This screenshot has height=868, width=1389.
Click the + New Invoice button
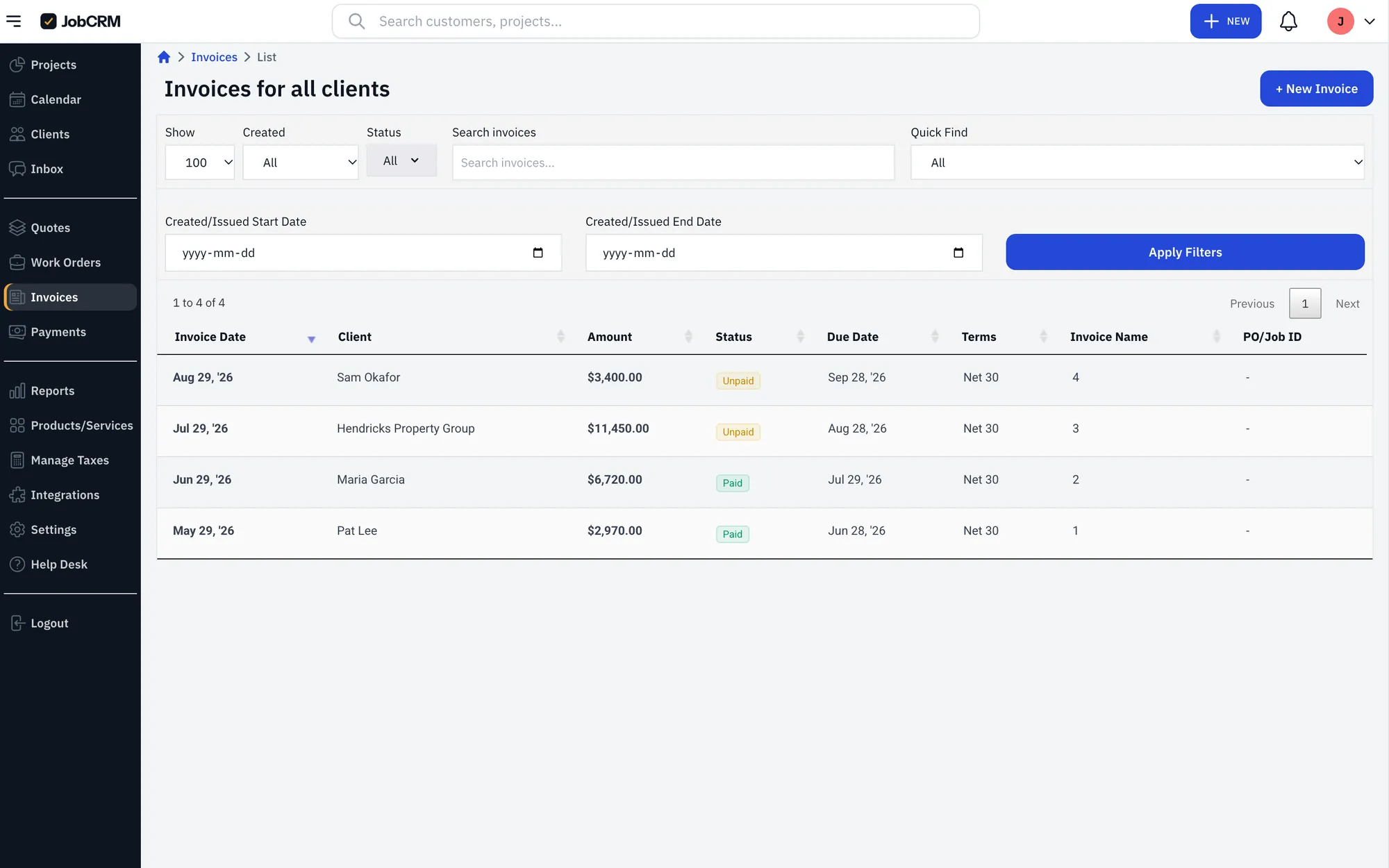[x=1316, y=88]
